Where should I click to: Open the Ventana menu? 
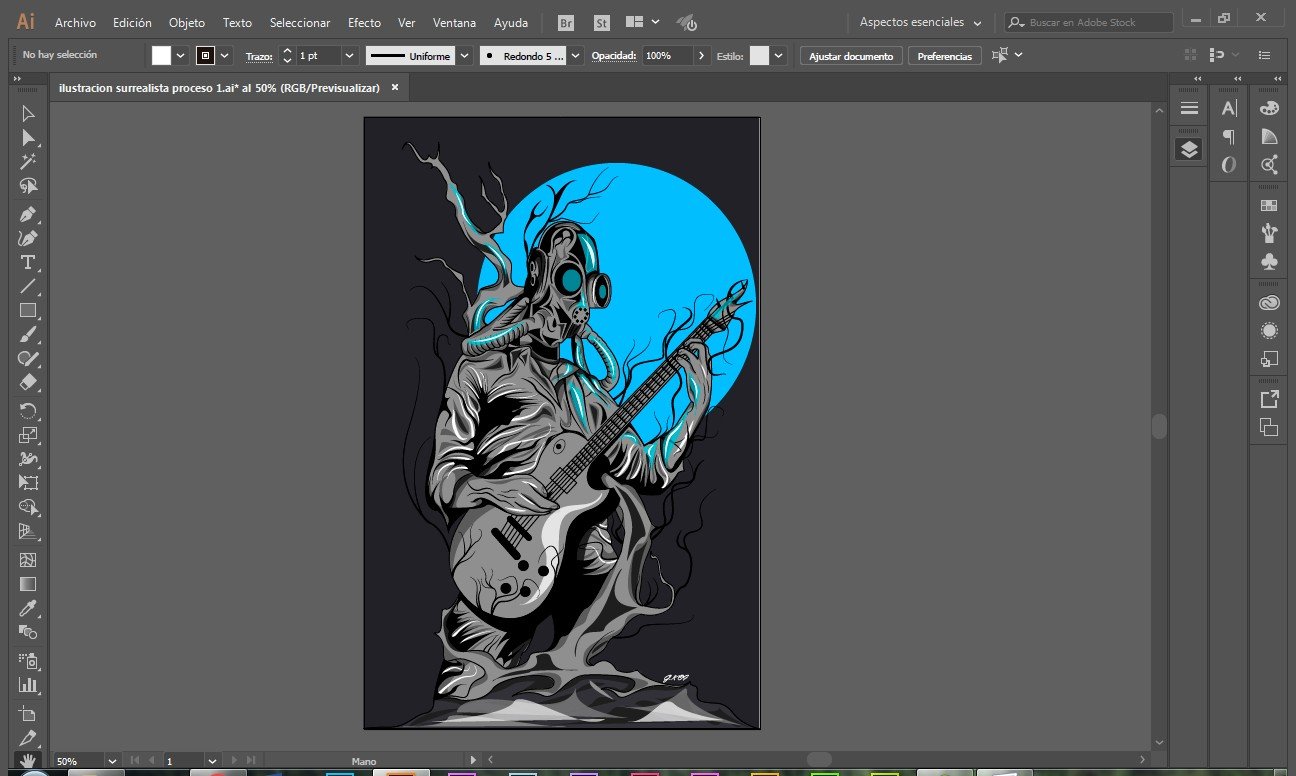tap(455, 22)
